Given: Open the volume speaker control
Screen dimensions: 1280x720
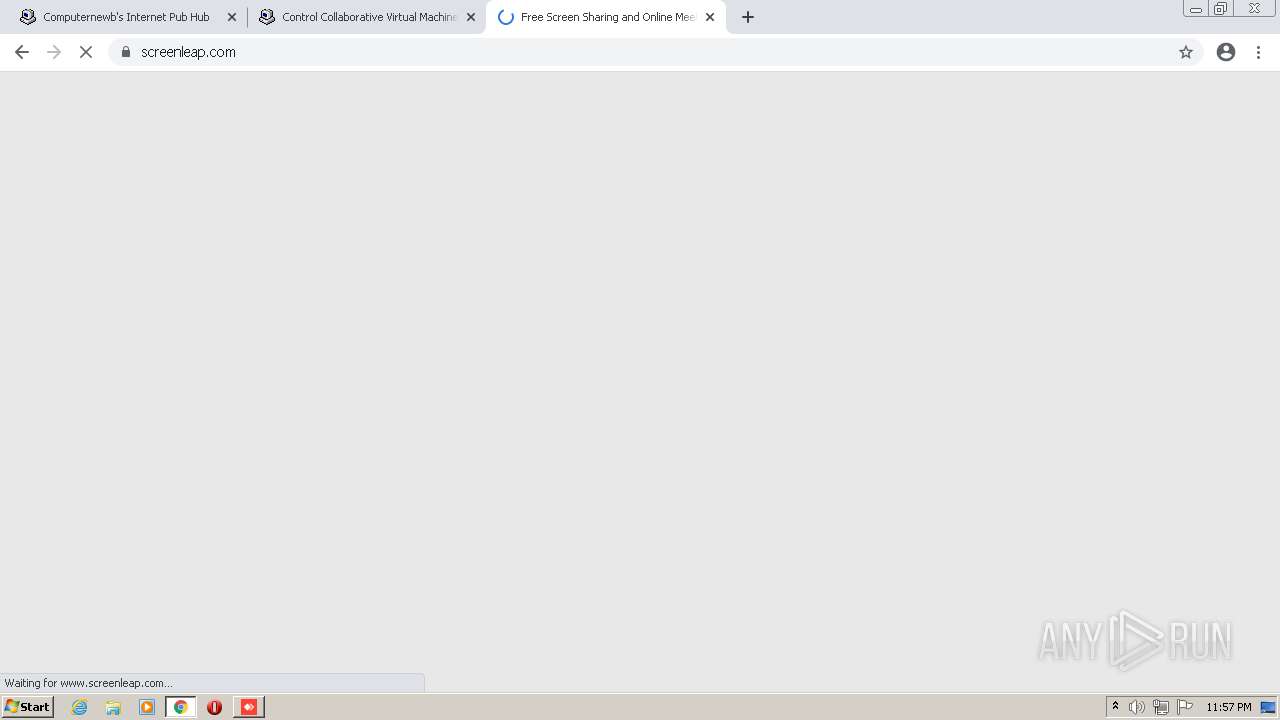Looking at the screenshot, I should coord(1137,707).
